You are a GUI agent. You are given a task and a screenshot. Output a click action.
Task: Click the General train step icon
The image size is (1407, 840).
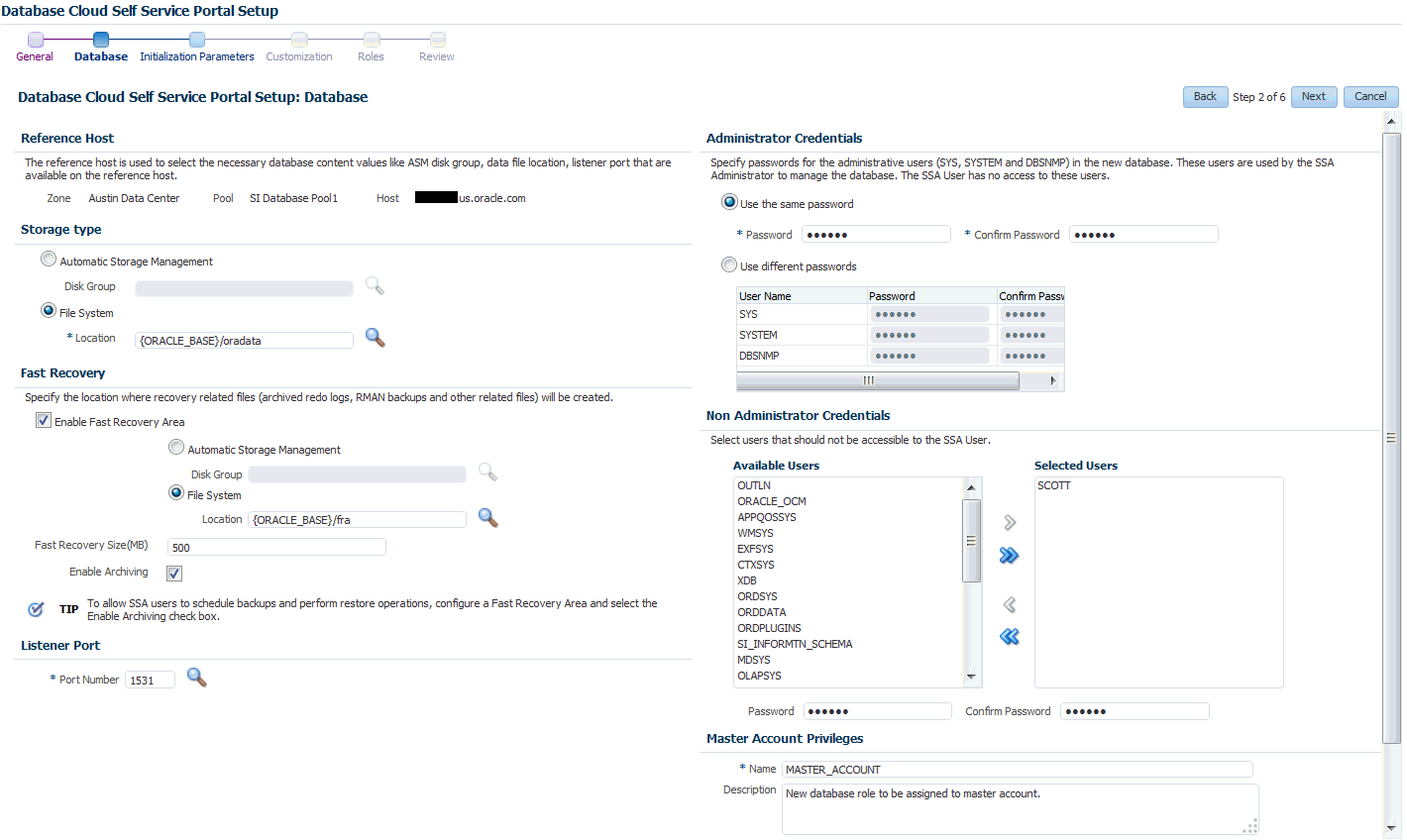click(x=35, y=40)
